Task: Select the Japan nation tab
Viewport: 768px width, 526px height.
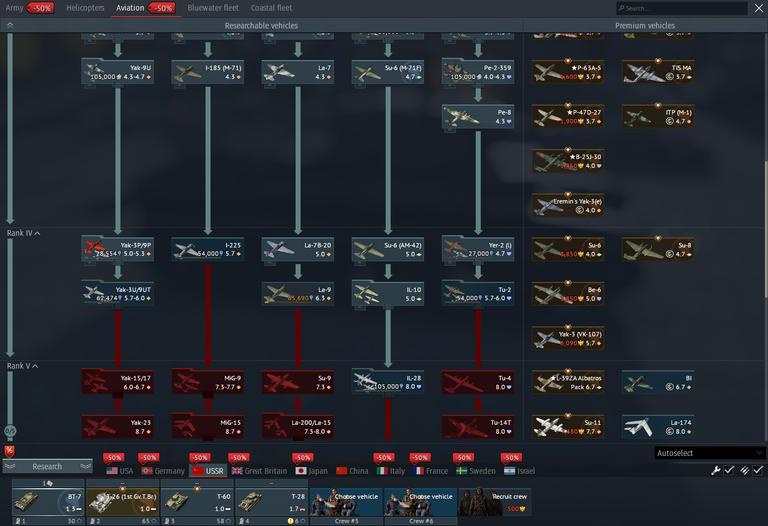Action: [312, 471]
